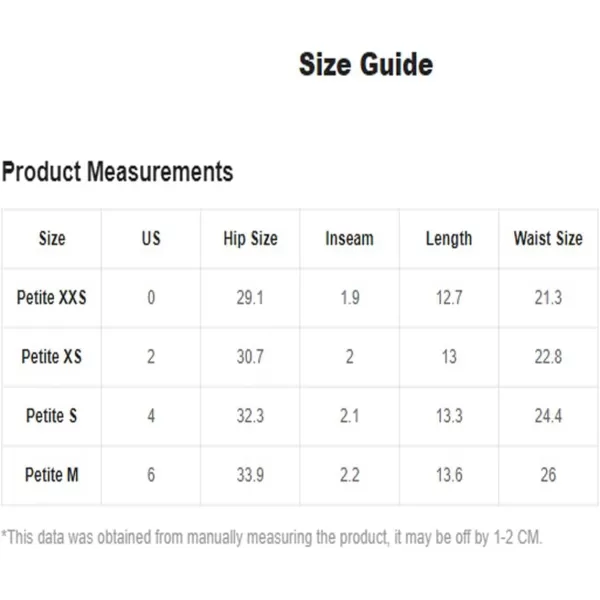Click waist size value 26
The width and height of the screenshot is (600, 600).
pyautogui.click(x=548, y=475)
